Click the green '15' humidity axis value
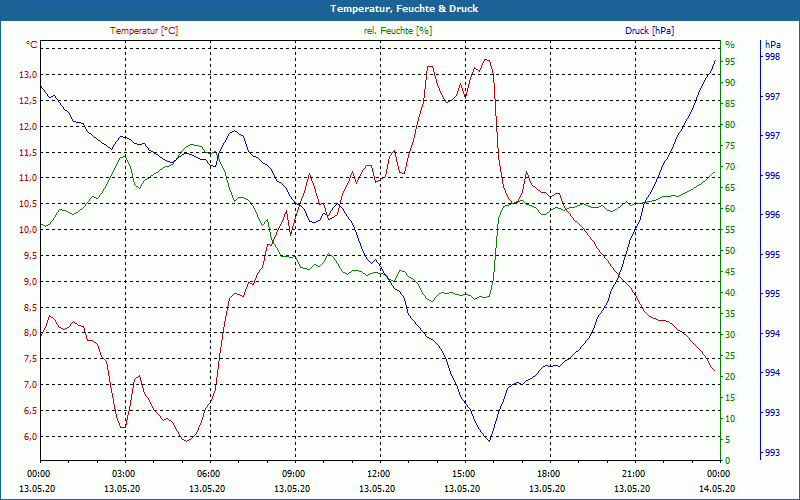This screenshot has width=800, height=500. 730,398
